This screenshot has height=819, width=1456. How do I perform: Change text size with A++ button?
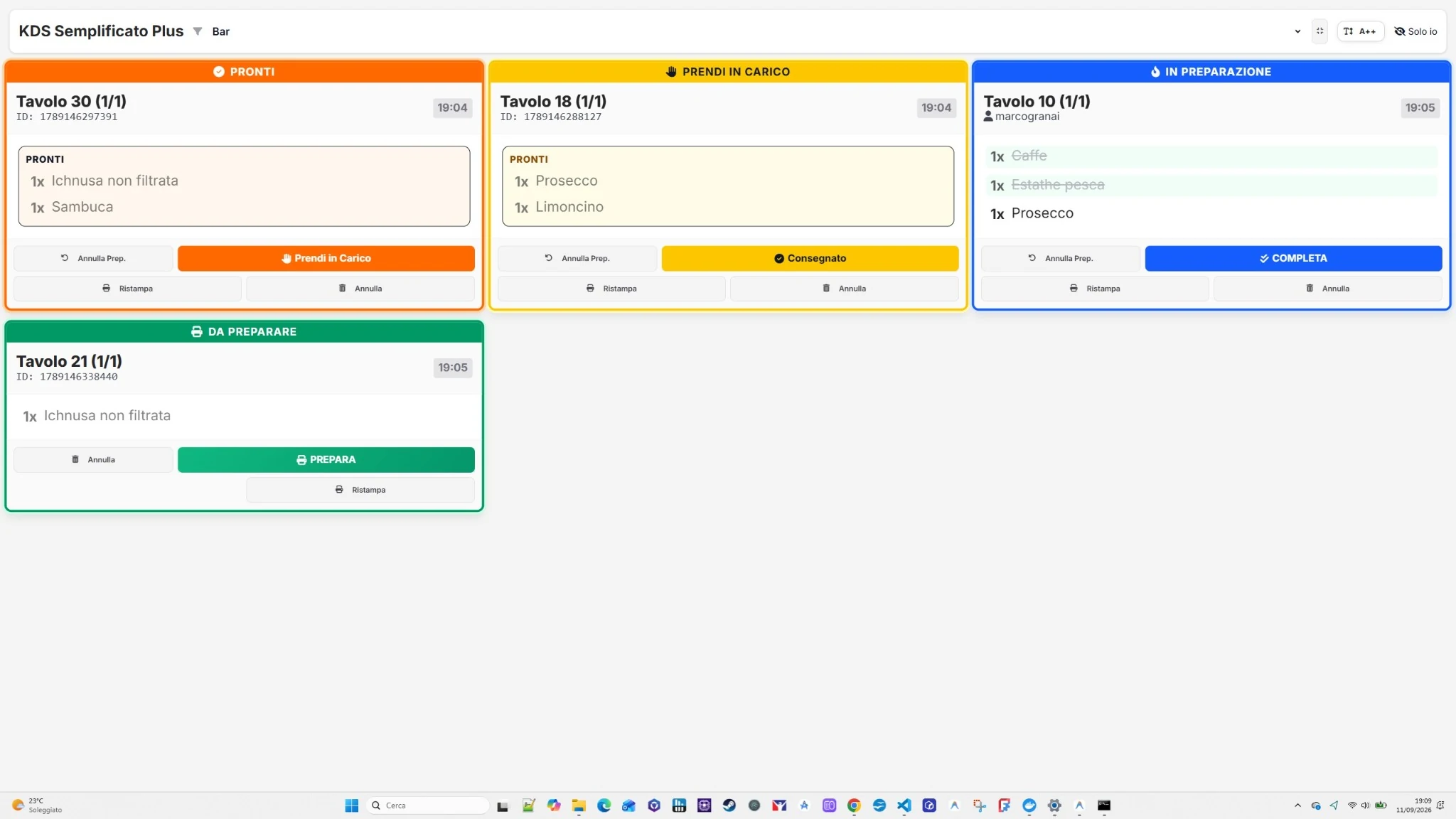pyautogui.click(x=1360, y=31)
